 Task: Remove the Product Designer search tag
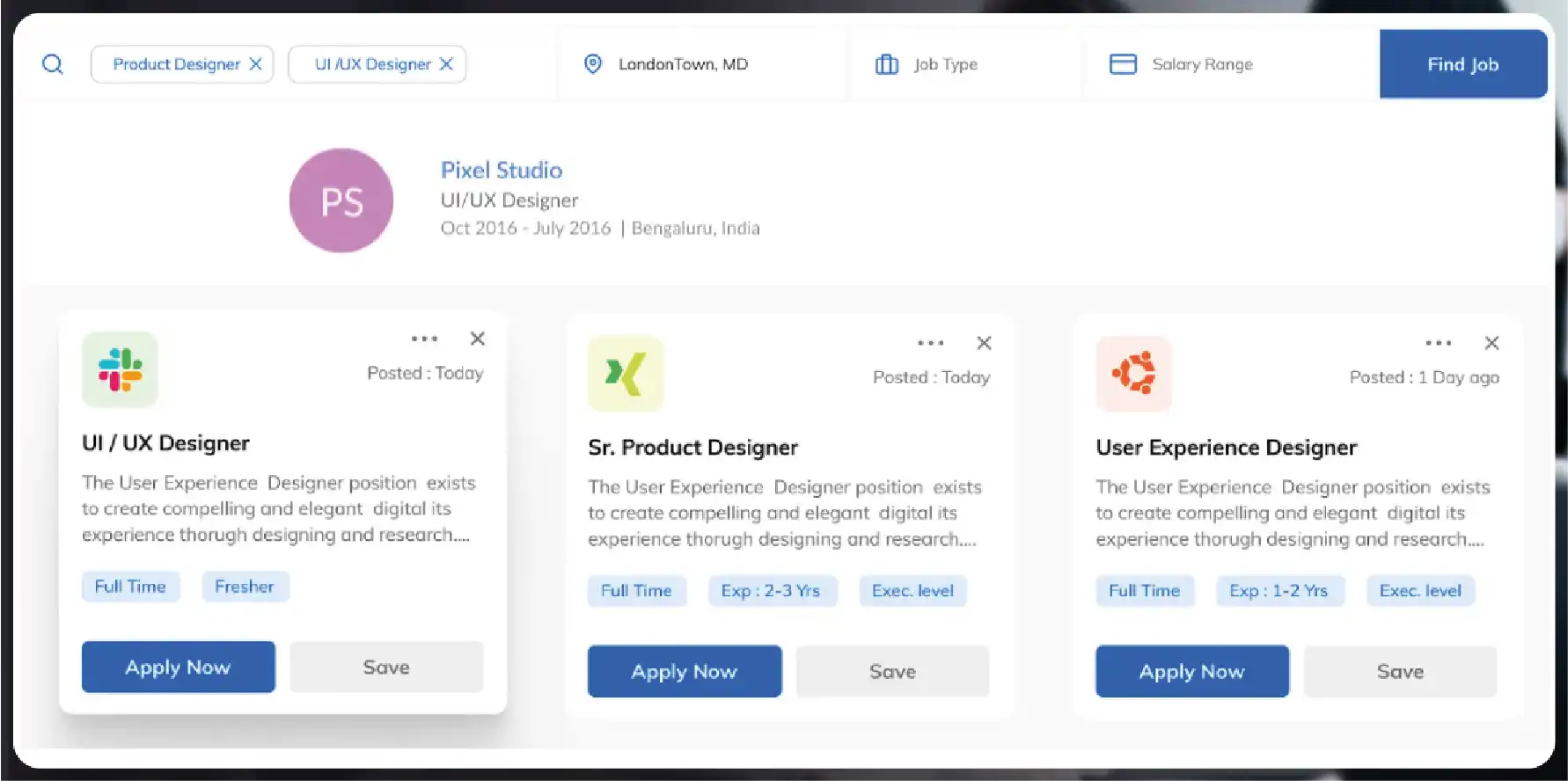click(x=255, y=64)
